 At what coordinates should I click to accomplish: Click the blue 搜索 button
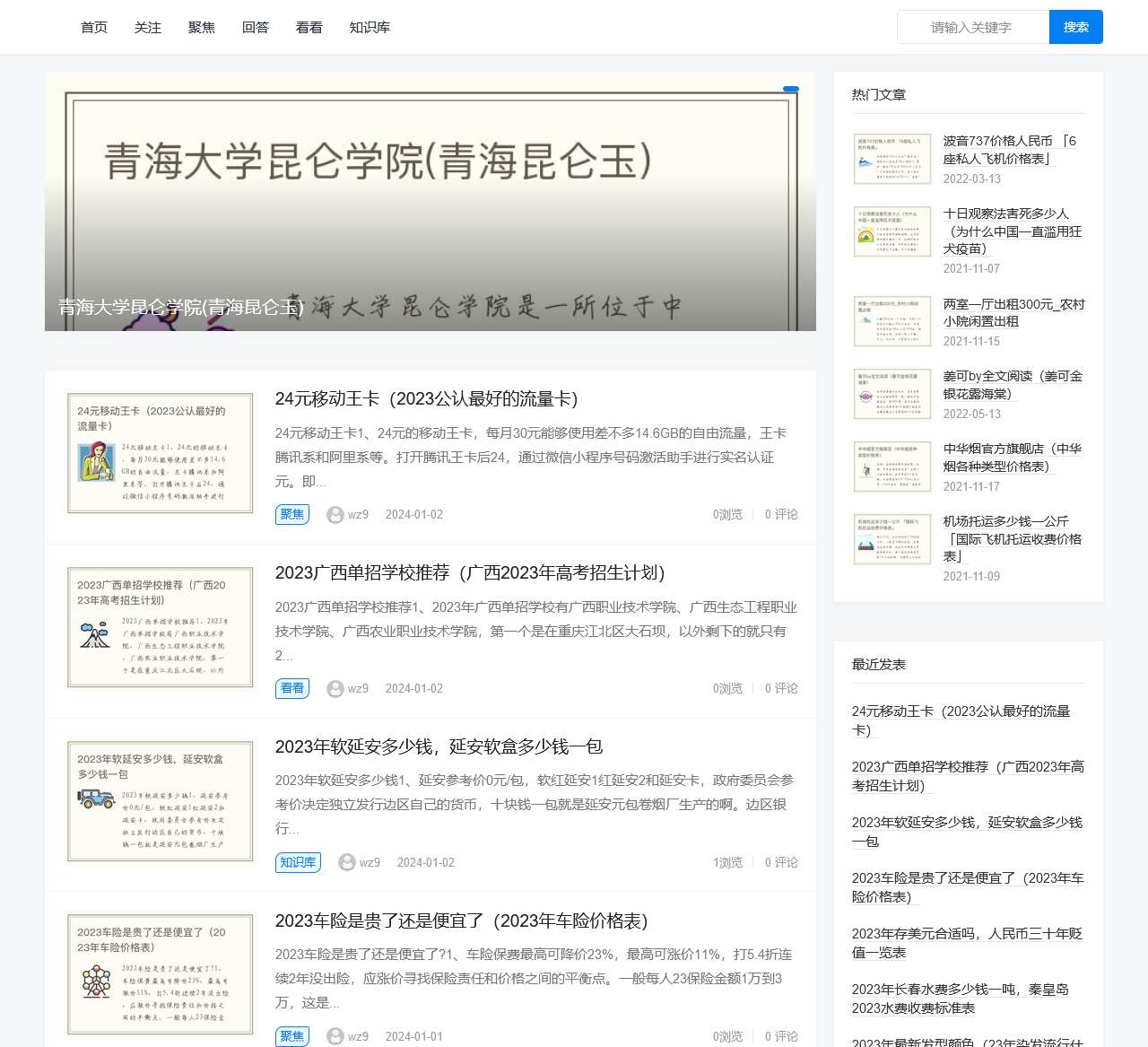(1076, 27)
